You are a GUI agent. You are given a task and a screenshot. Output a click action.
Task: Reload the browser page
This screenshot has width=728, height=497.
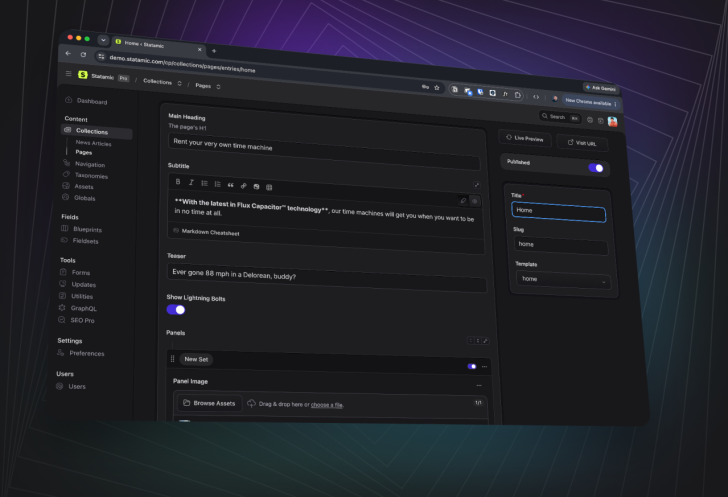[x=83, y=54]
